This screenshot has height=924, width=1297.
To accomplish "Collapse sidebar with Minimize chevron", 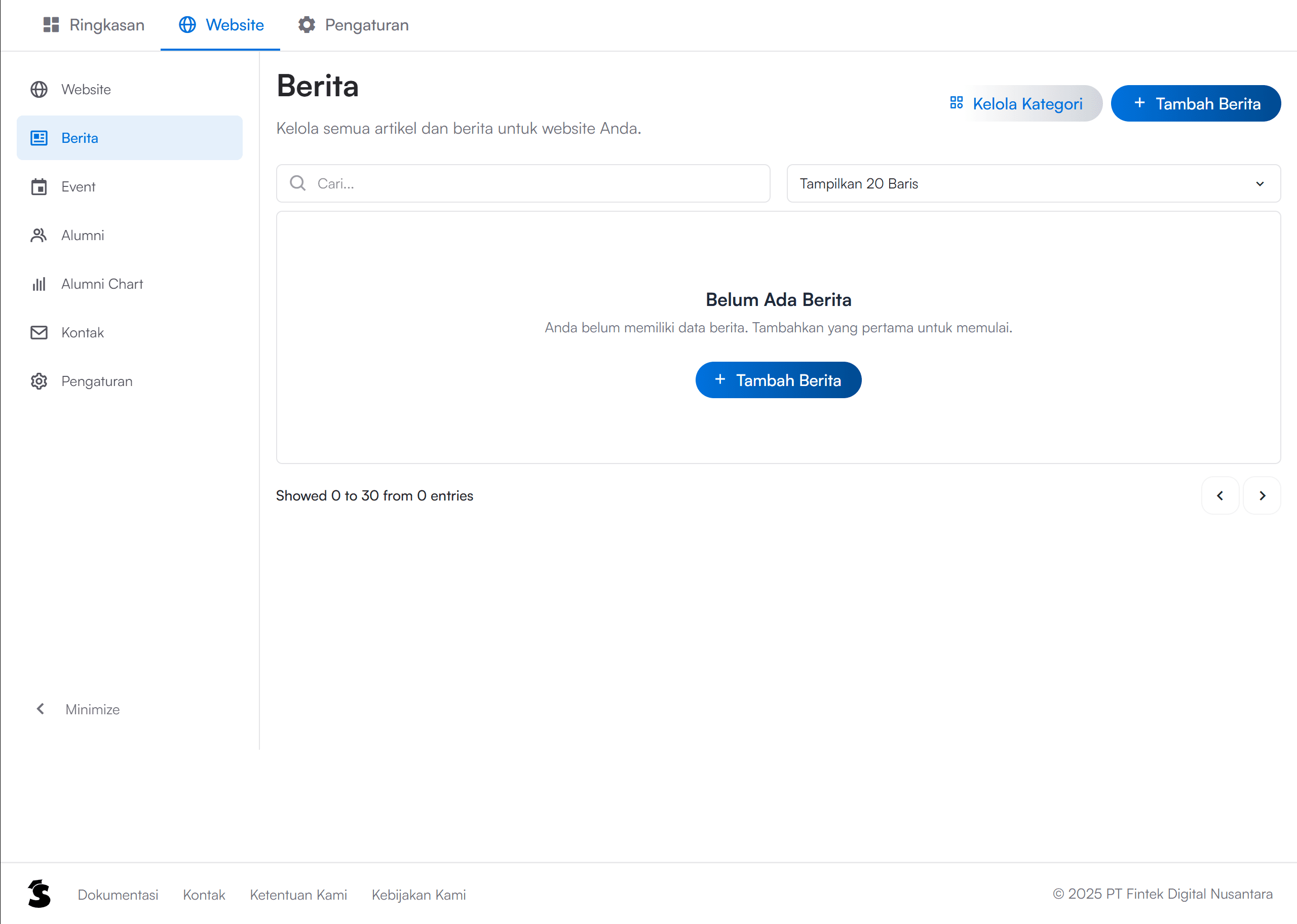I will (41, 709).
